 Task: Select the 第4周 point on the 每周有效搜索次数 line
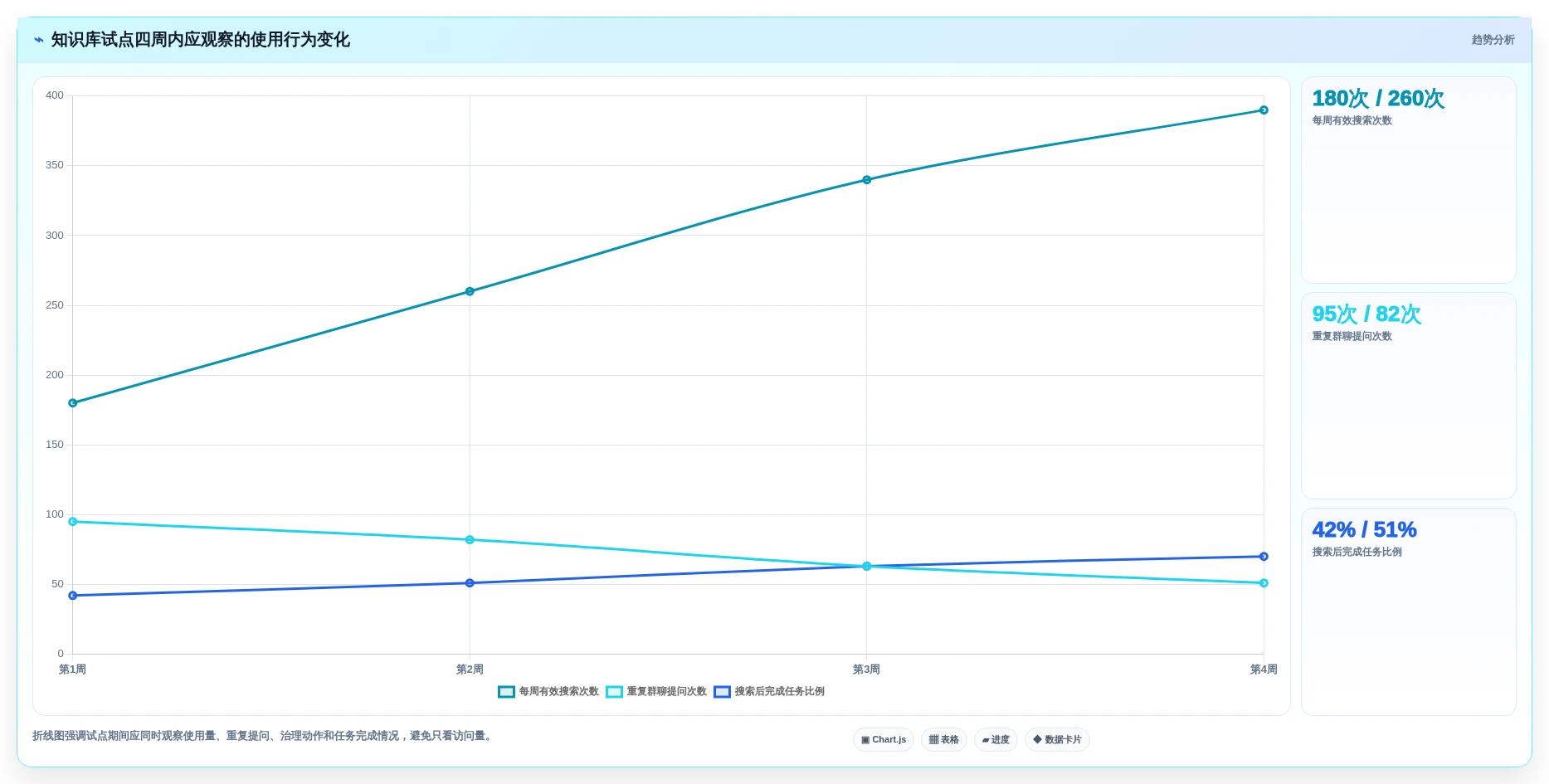[x=1264, y=110]
